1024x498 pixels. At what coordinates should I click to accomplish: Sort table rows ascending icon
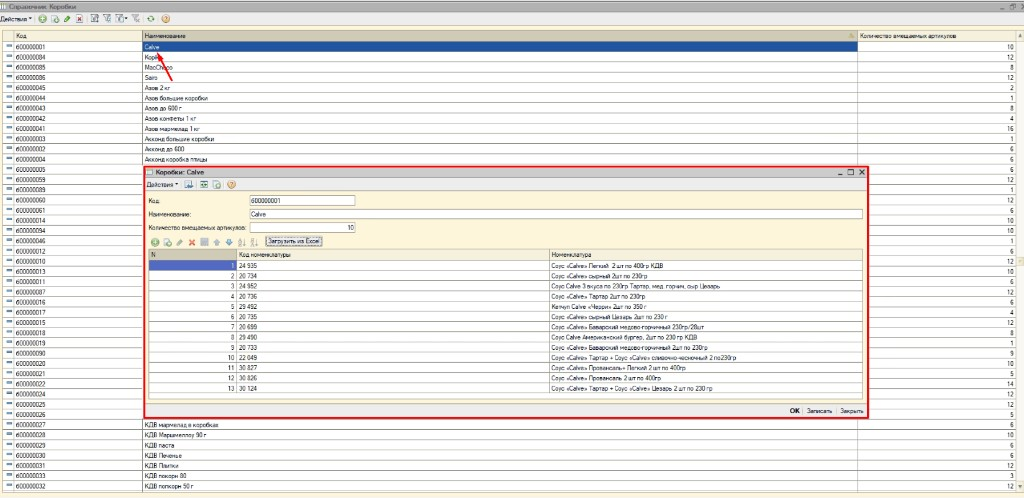(242, 242)
